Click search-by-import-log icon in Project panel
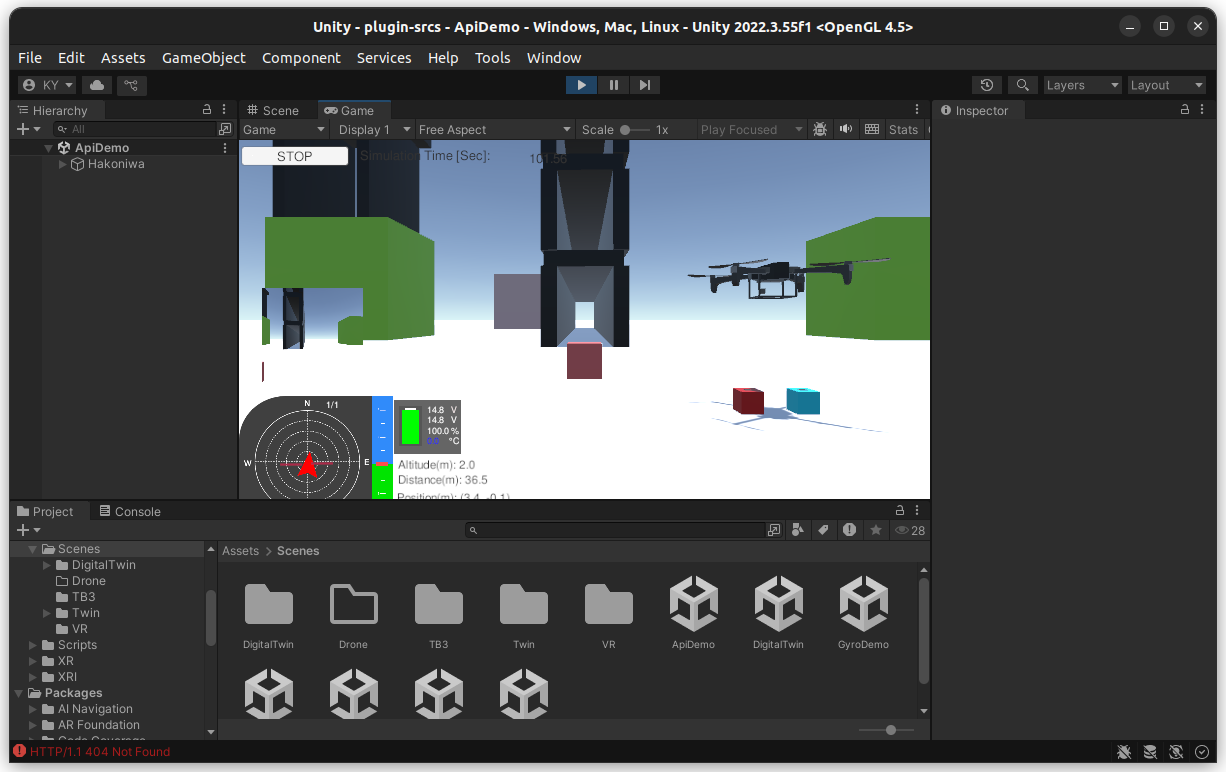1226x772 pixels. click(x=849, y=530)
